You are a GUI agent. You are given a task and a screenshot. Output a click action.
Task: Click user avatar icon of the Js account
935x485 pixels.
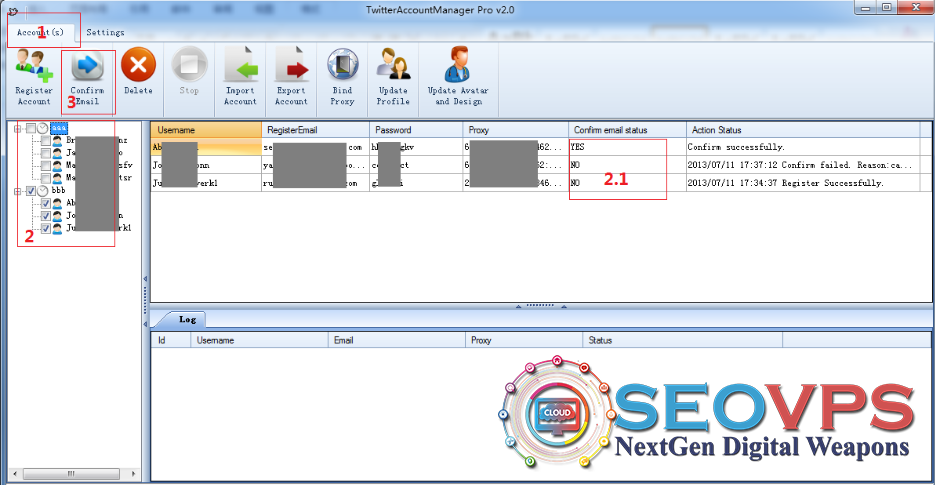point(57,153)
